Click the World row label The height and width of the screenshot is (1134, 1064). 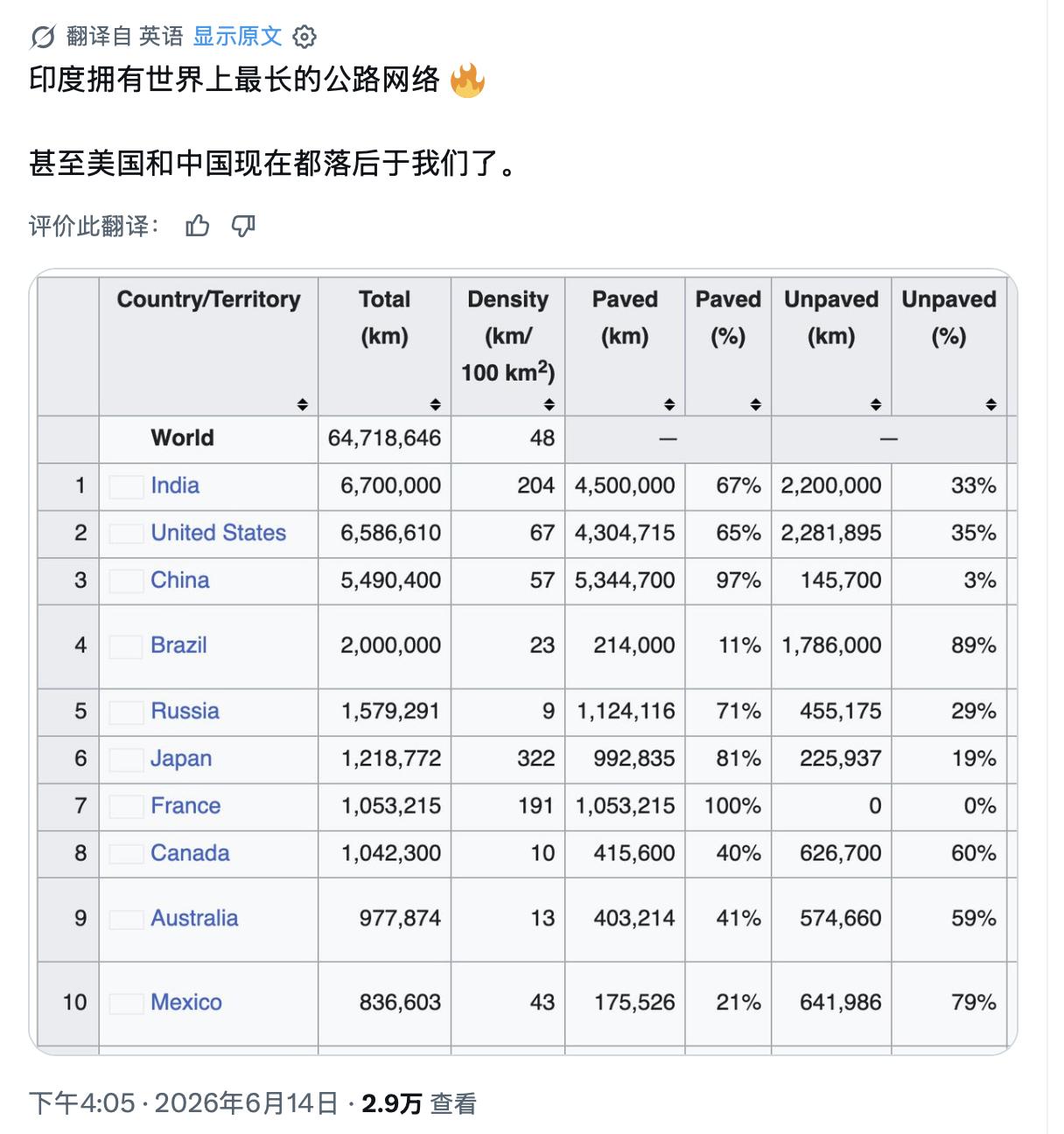[x=182, y=438]
